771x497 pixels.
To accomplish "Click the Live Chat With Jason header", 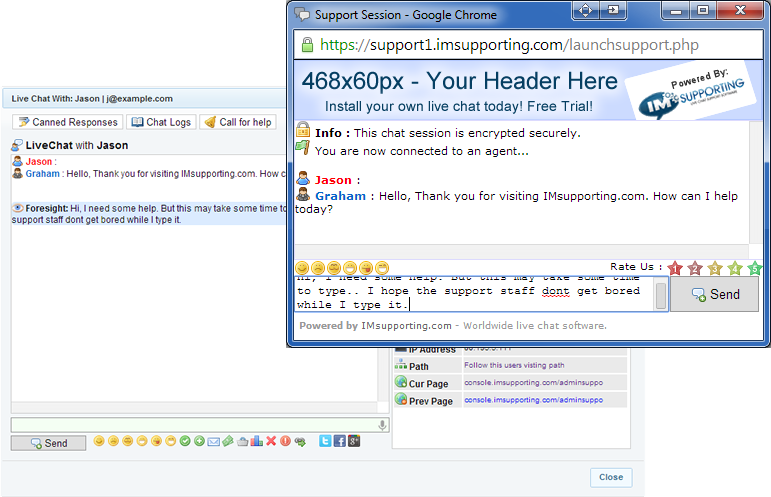I will pos(92,98).
